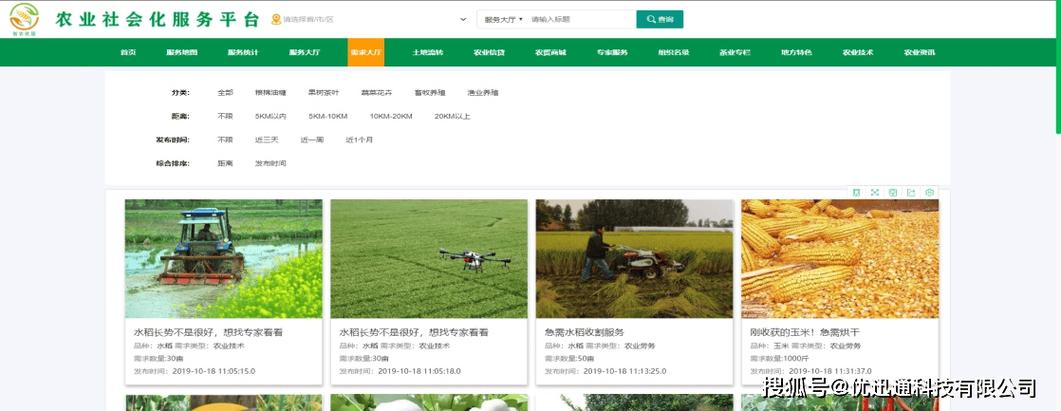Focus the 请输入标题 search field
Screen dimensions: 1061x411
tap(581, 20)
